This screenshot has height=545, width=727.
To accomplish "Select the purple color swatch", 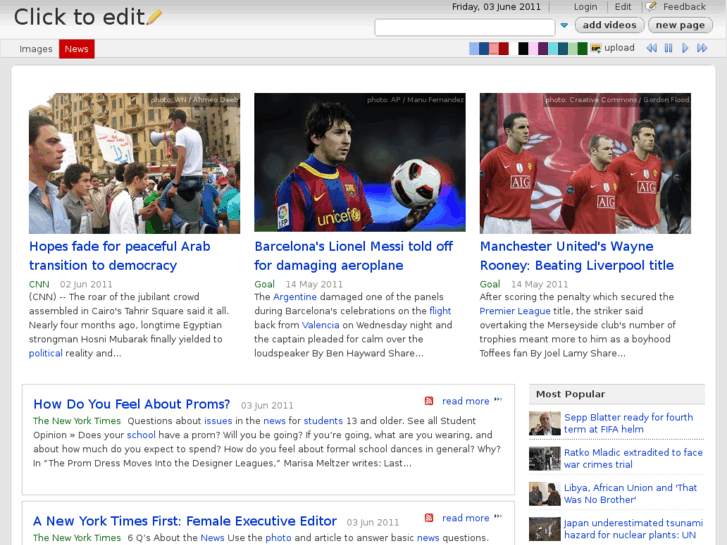I will (543, 48).
